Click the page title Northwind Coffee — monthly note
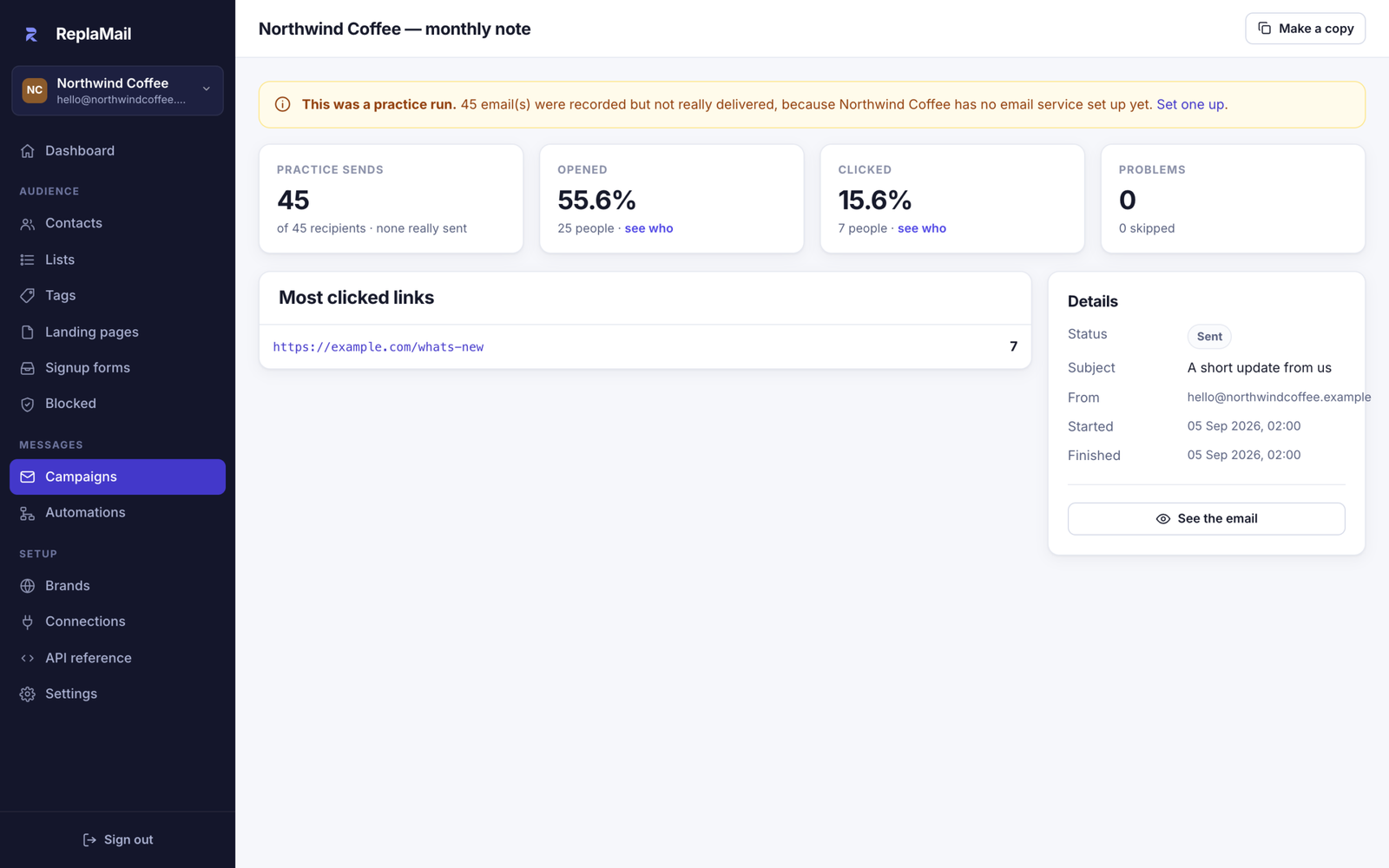The height and width of the screenshot is (868, 1389). point(394,29)
